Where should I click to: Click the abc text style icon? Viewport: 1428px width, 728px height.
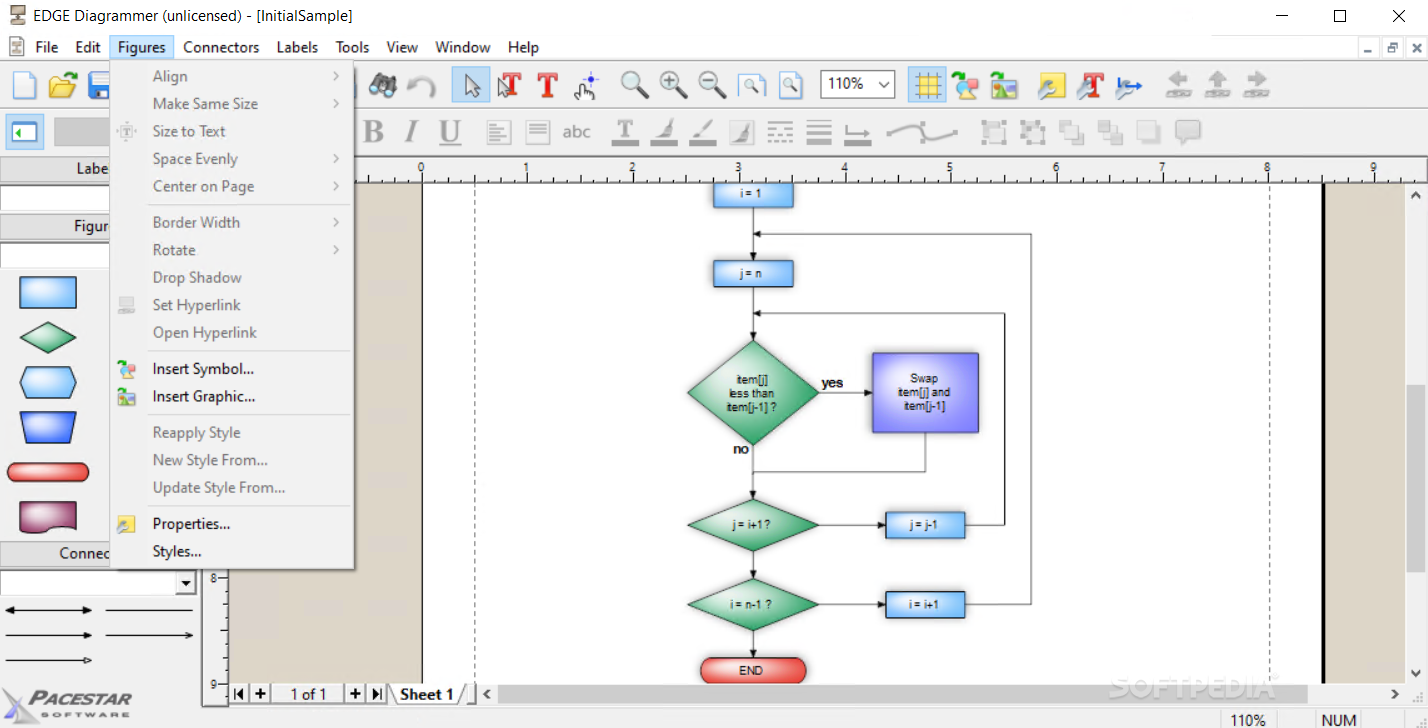coord(577,132)
